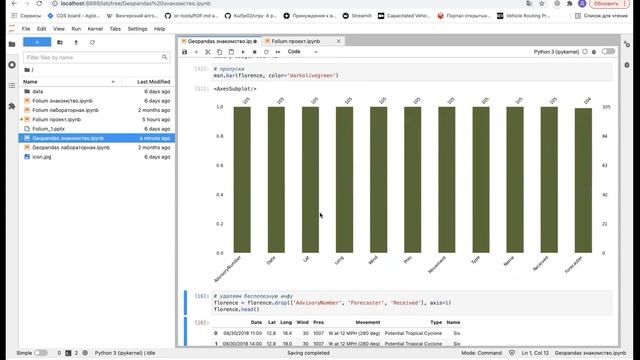Run the selected cell
The width and height of the screenshot is (640, 360).
click(243, 52)
